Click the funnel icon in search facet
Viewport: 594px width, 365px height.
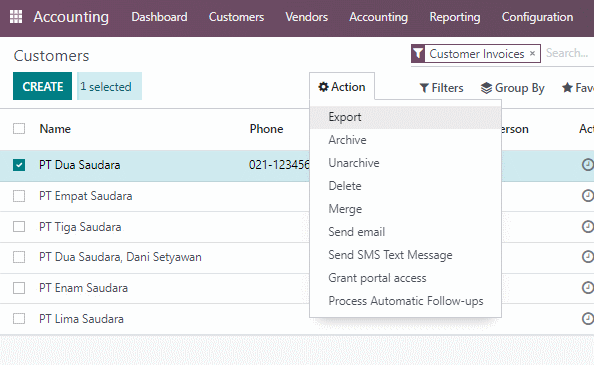click(418, 53)
